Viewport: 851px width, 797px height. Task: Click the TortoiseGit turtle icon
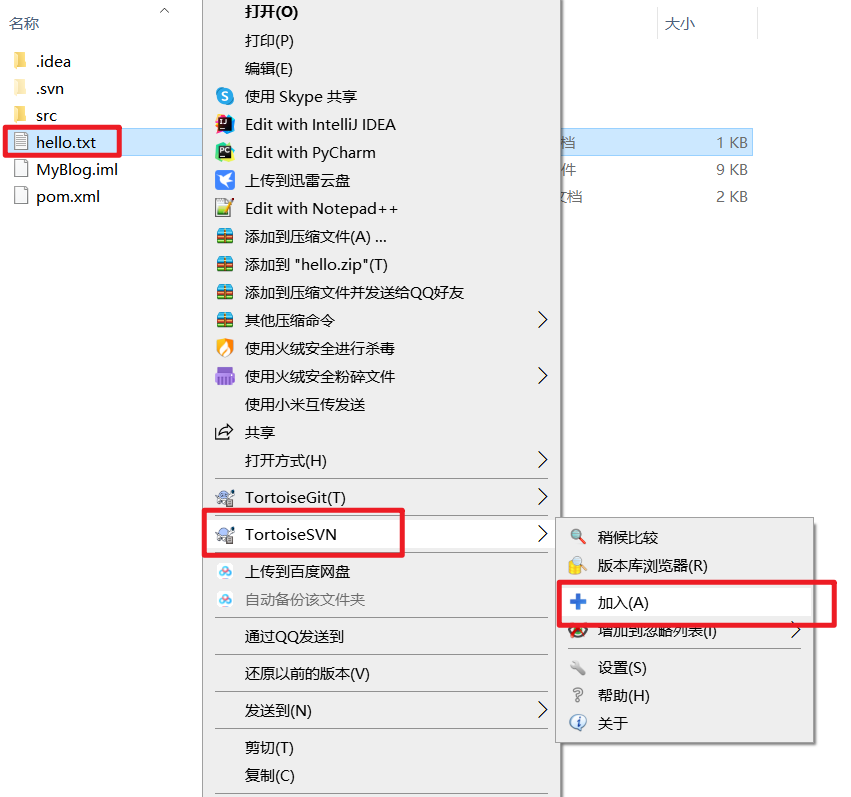pyautogui.click(x=225, y=498)
